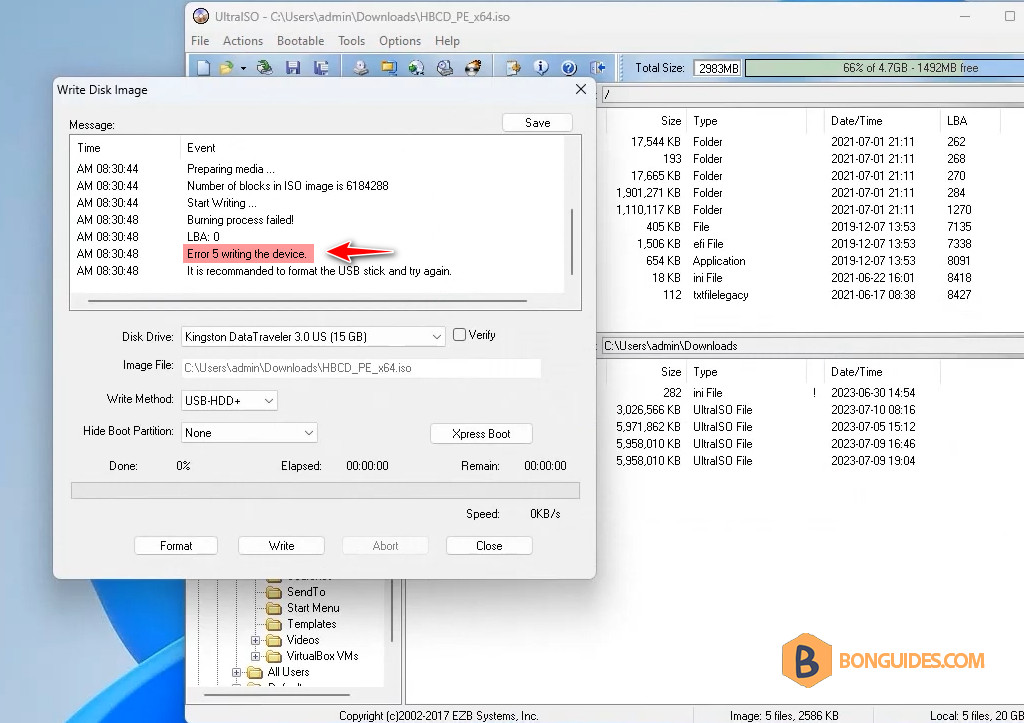Screen dimensions: 1024x723
Task: Click the New image toolbar icon
Action: [203, 67]
